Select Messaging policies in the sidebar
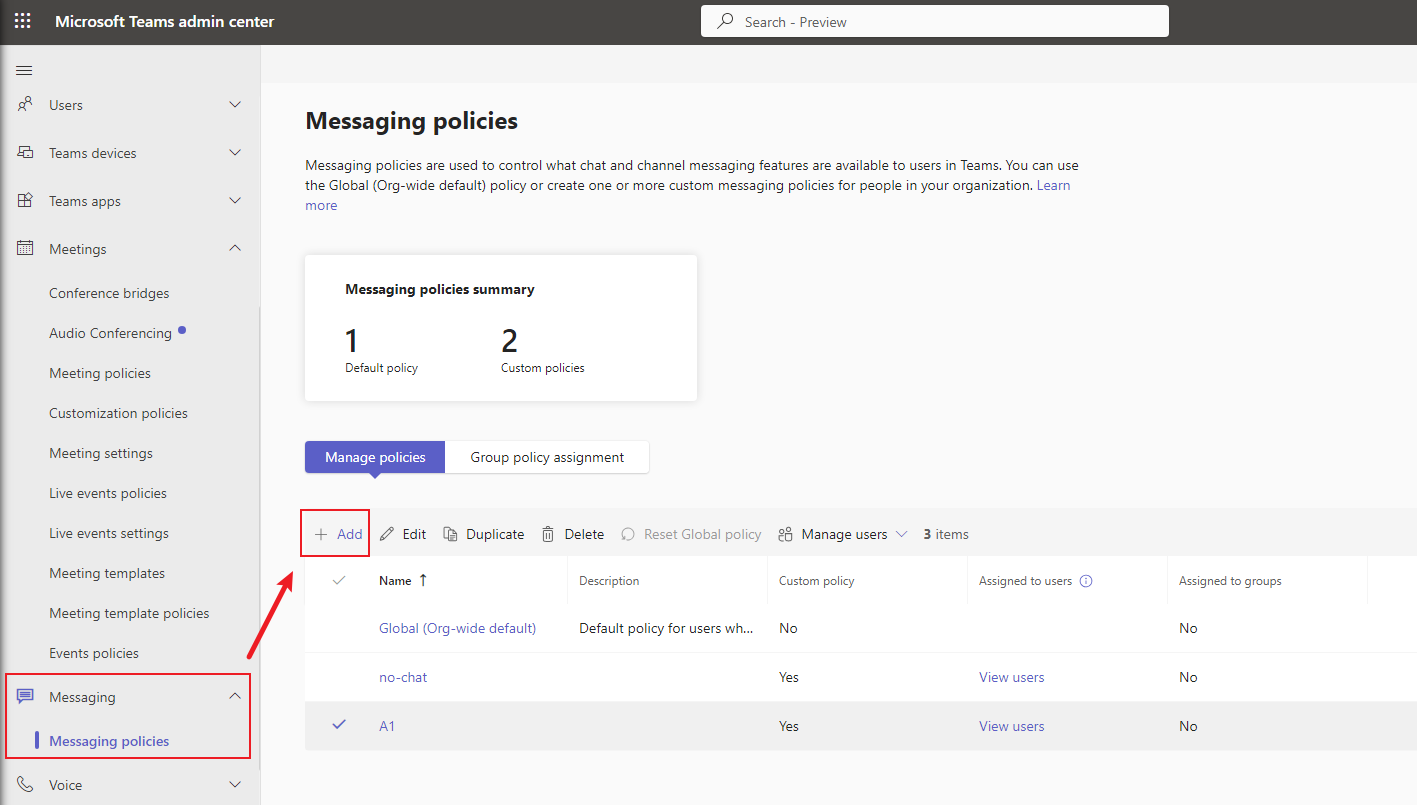Viewport: 1417px width, 805px height. pos(109,741)
